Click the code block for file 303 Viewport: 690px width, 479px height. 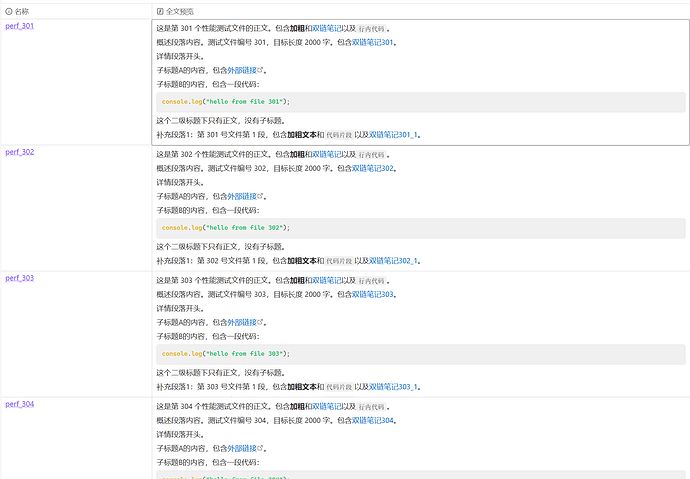pos(421,354)
